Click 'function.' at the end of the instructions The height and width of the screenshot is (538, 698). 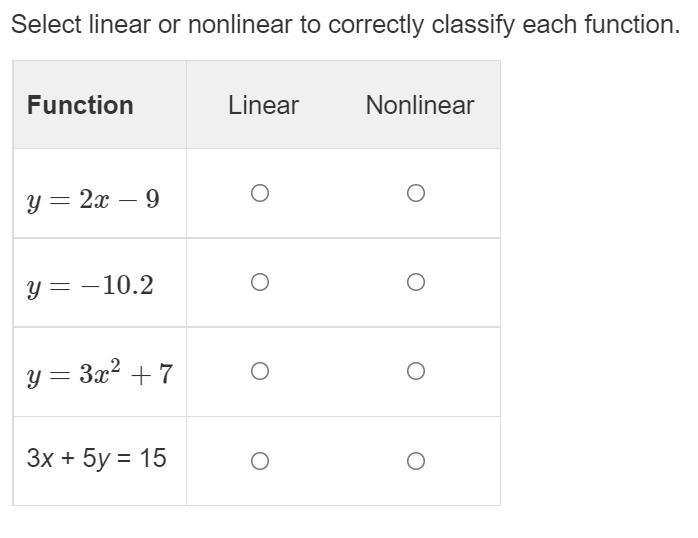[632, 24]
